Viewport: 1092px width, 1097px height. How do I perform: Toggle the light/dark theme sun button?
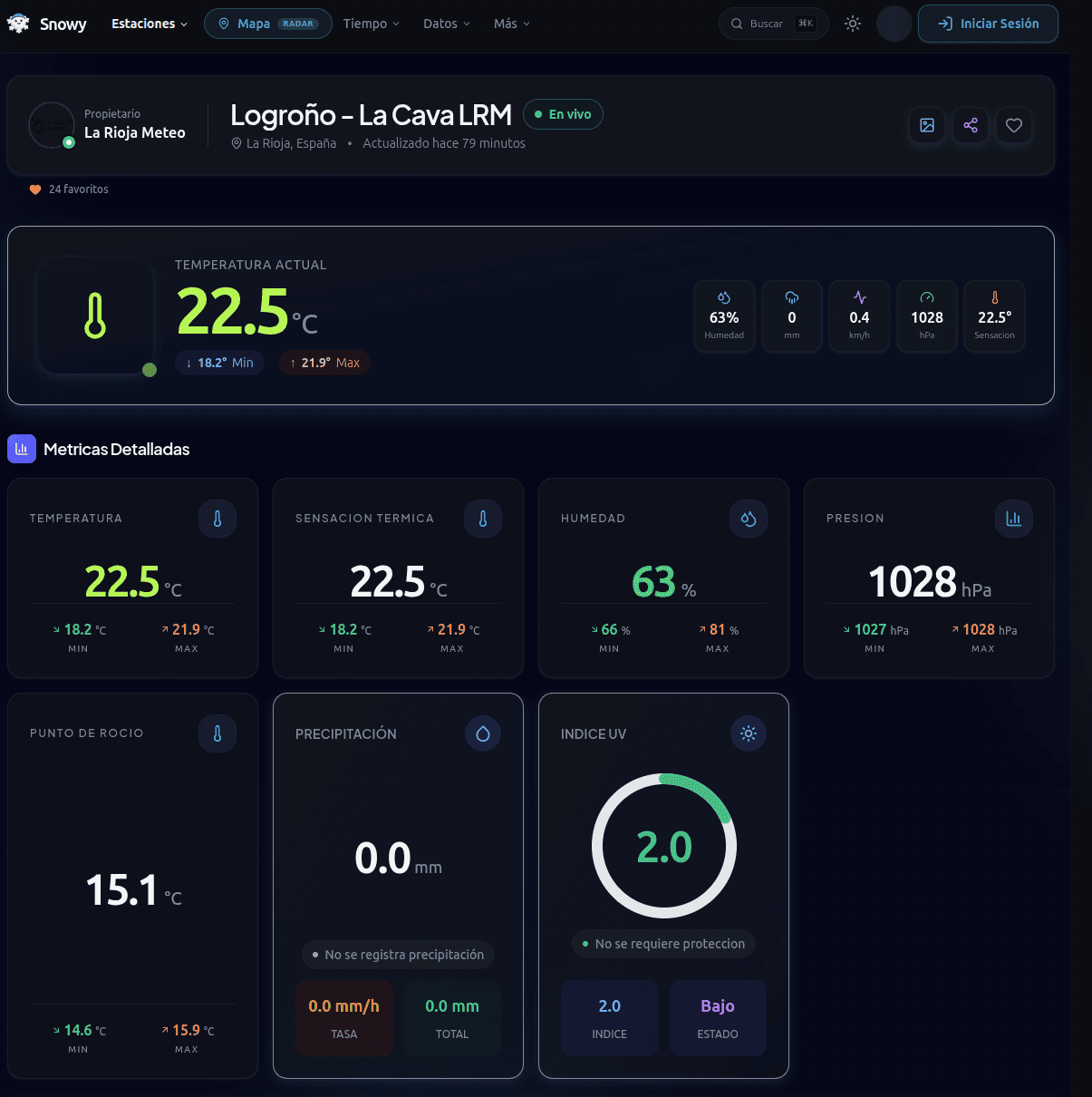click(x=853, y=24)
